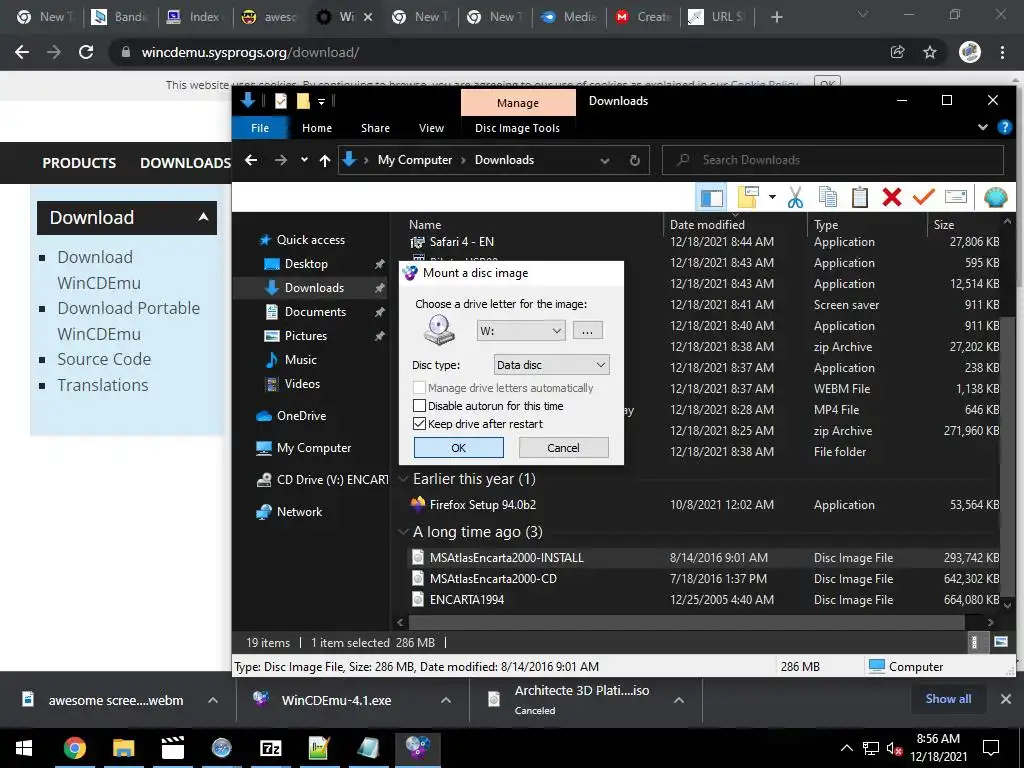Open Safari compass icon in taskbar

coord(221,748)
